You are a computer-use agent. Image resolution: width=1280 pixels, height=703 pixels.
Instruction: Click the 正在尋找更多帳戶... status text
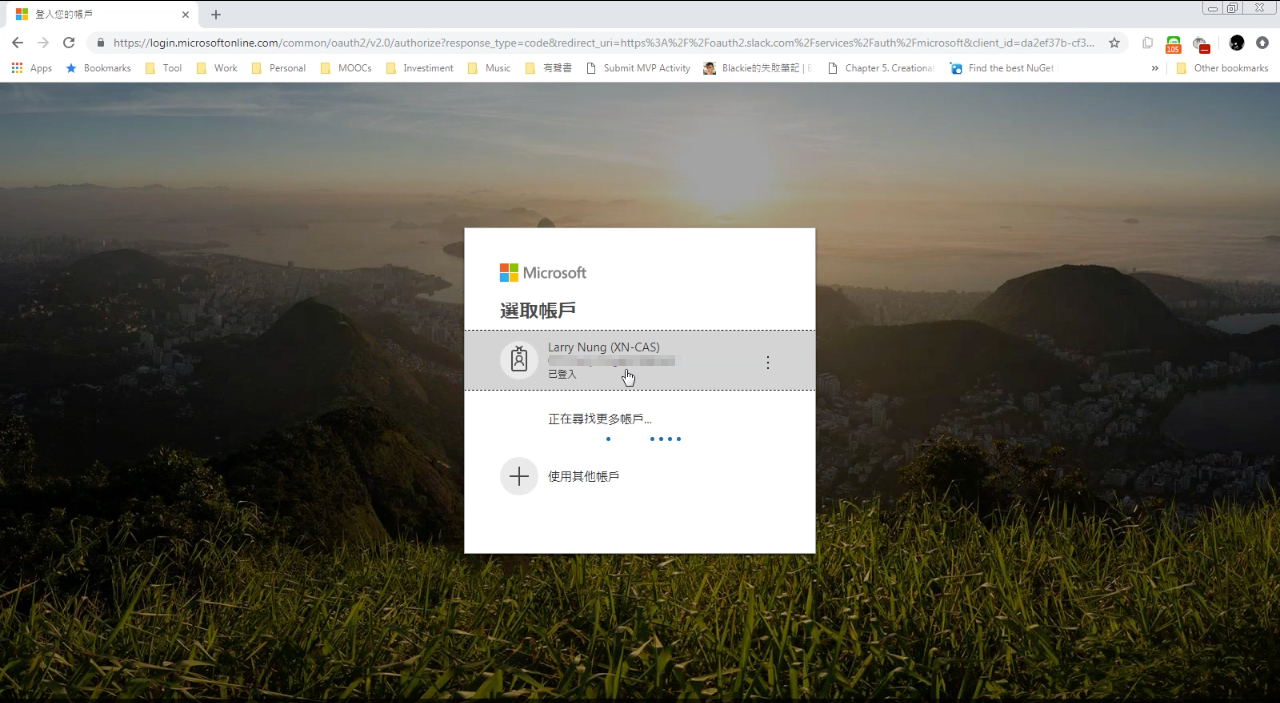point(600,419)
